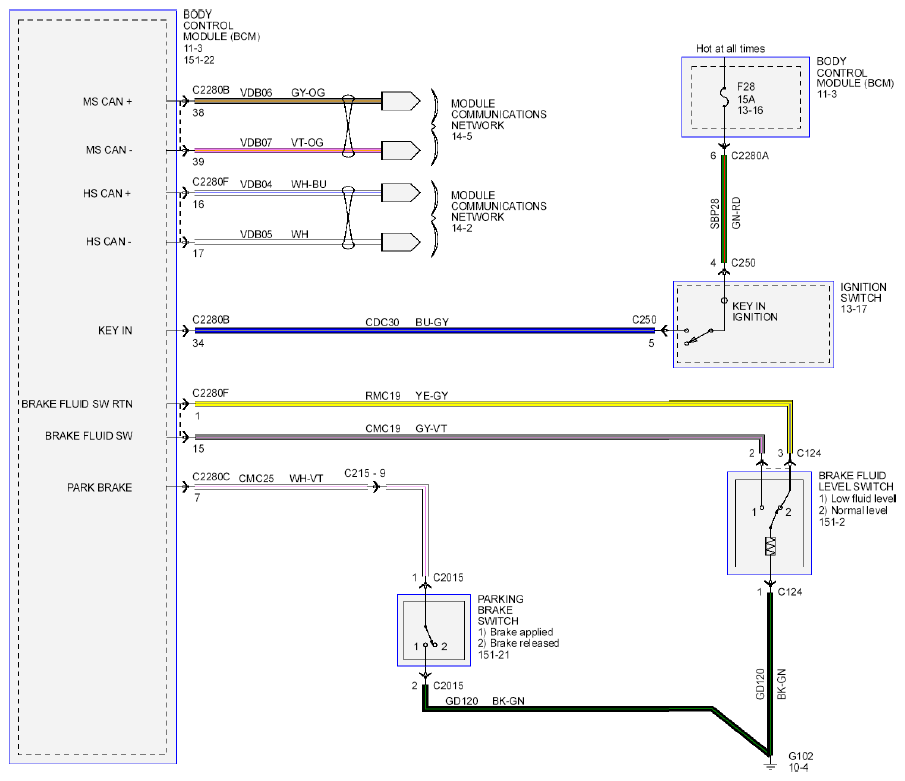This screenshot has height=781, width=905.
Task: Click the key-in ignition switch contact symbol
Action: (700, 337)
